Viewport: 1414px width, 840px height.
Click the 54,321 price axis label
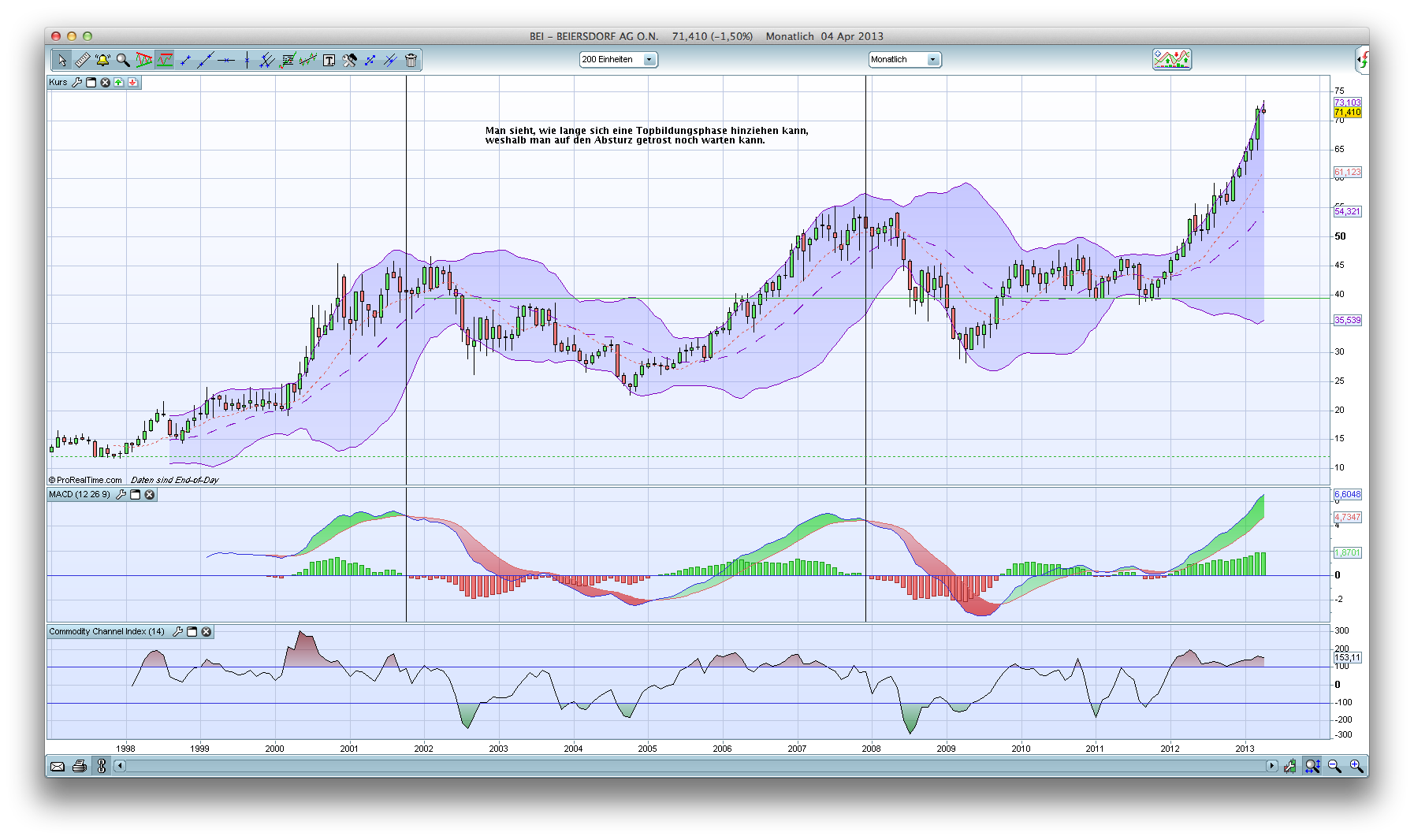pos(1348,211)
